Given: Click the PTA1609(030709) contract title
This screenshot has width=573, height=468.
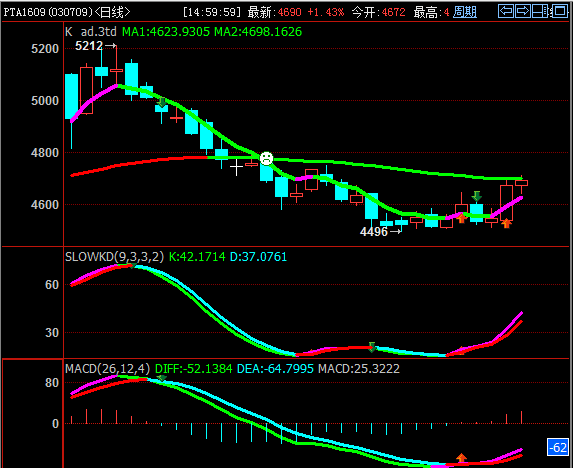Looking at the screenshot, I should tap(48, 12).
